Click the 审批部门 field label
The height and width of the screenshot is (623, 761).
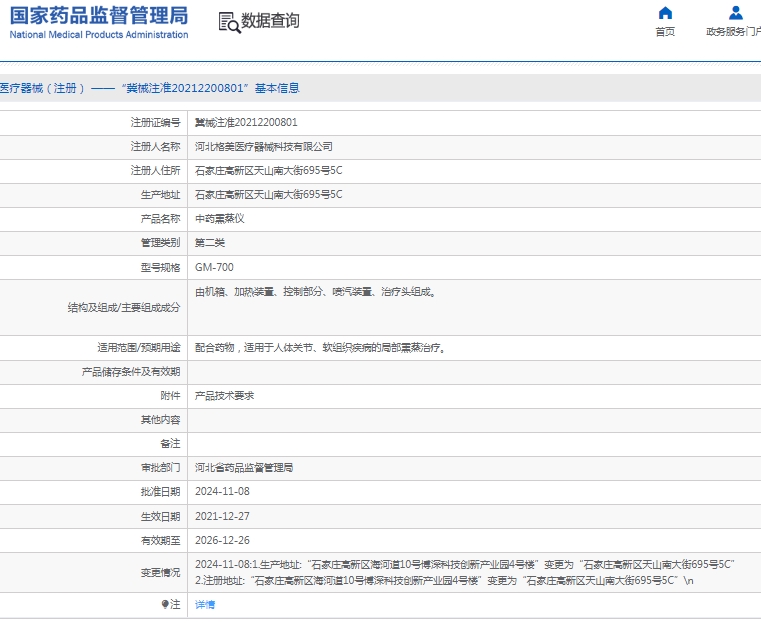tap(161, 468)
